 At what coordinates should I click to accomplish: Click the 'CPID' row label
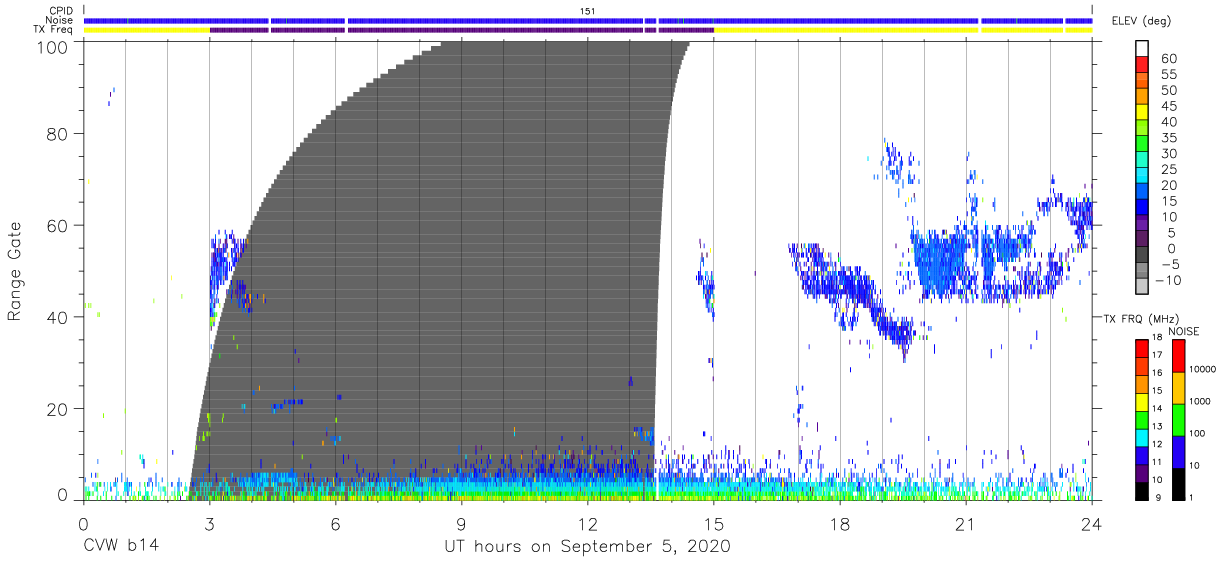point(61,10)
